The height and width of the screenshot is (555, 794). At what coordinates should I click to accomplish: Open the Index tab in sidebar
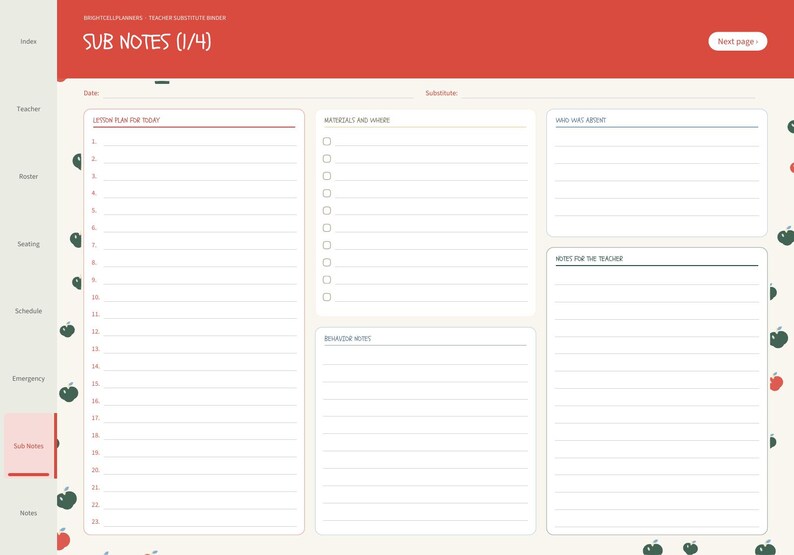click(28, 42)
